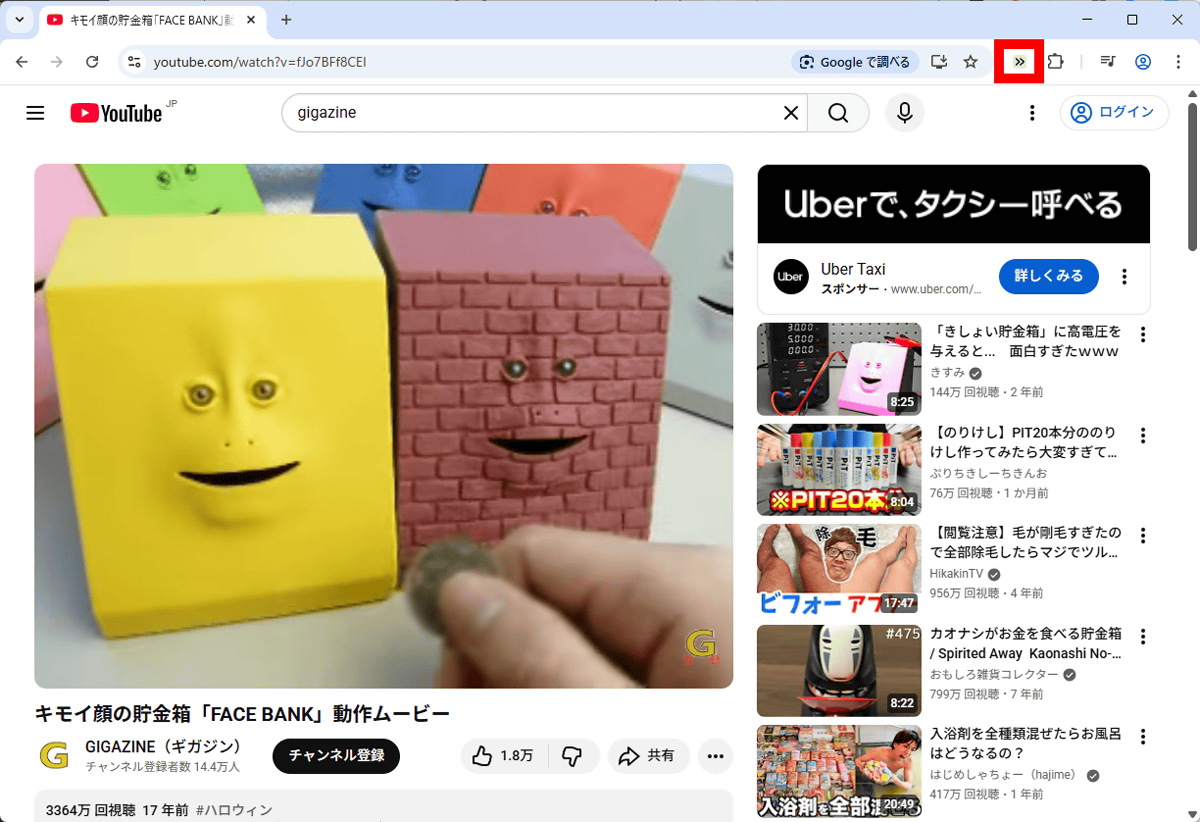Open a new browser tab
The width and height of the screenshot is (1200, 822).
[286, 20]
